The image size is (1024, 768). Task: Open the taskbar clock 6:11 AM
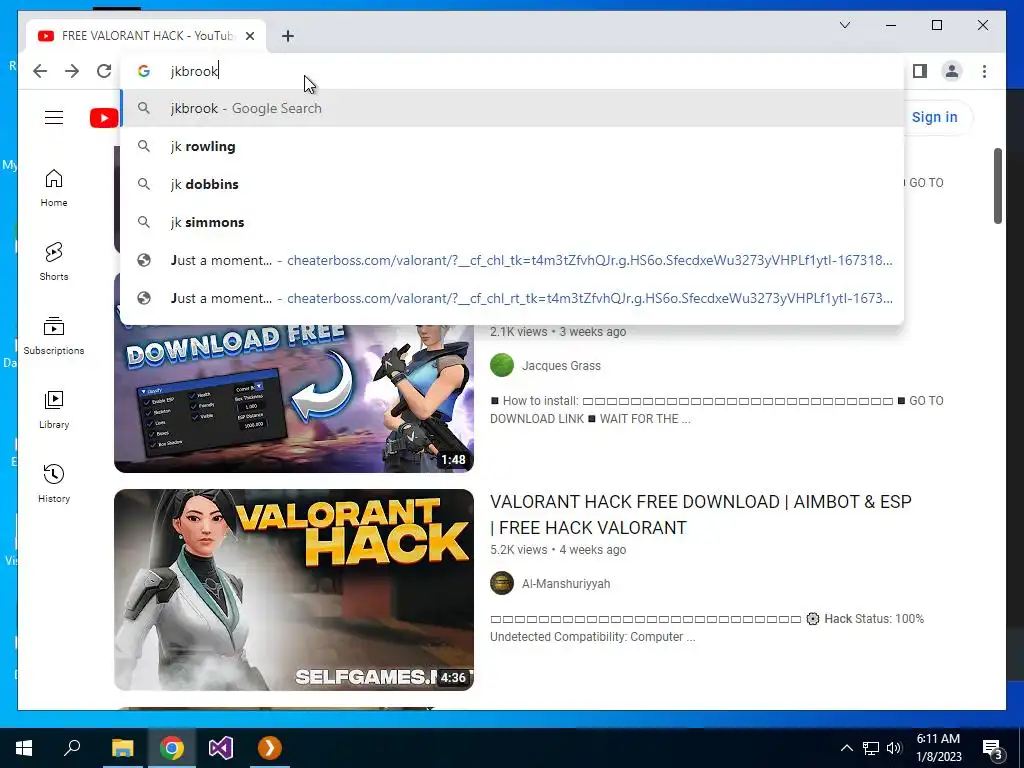tap(938, 748)
